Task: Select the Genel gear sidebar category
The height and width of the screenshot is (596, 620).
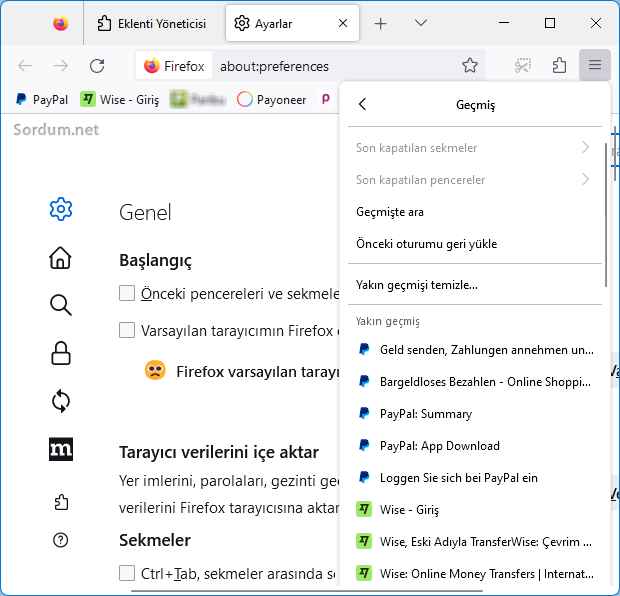Action: pyautogui.click(x=61, y=209)
